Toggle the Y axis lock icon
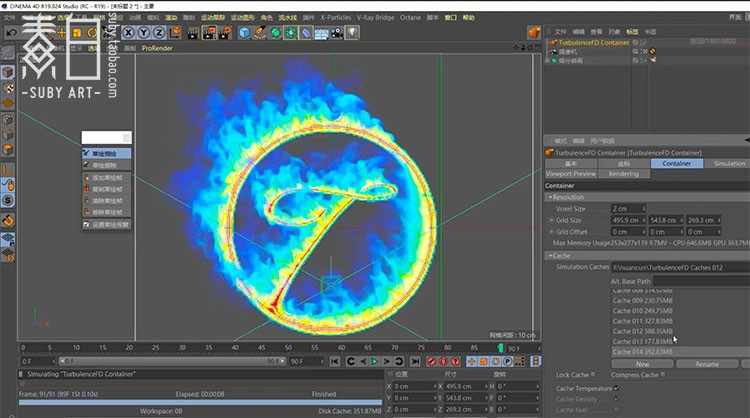Screen dimensions: 750x418 pos(143,33)
